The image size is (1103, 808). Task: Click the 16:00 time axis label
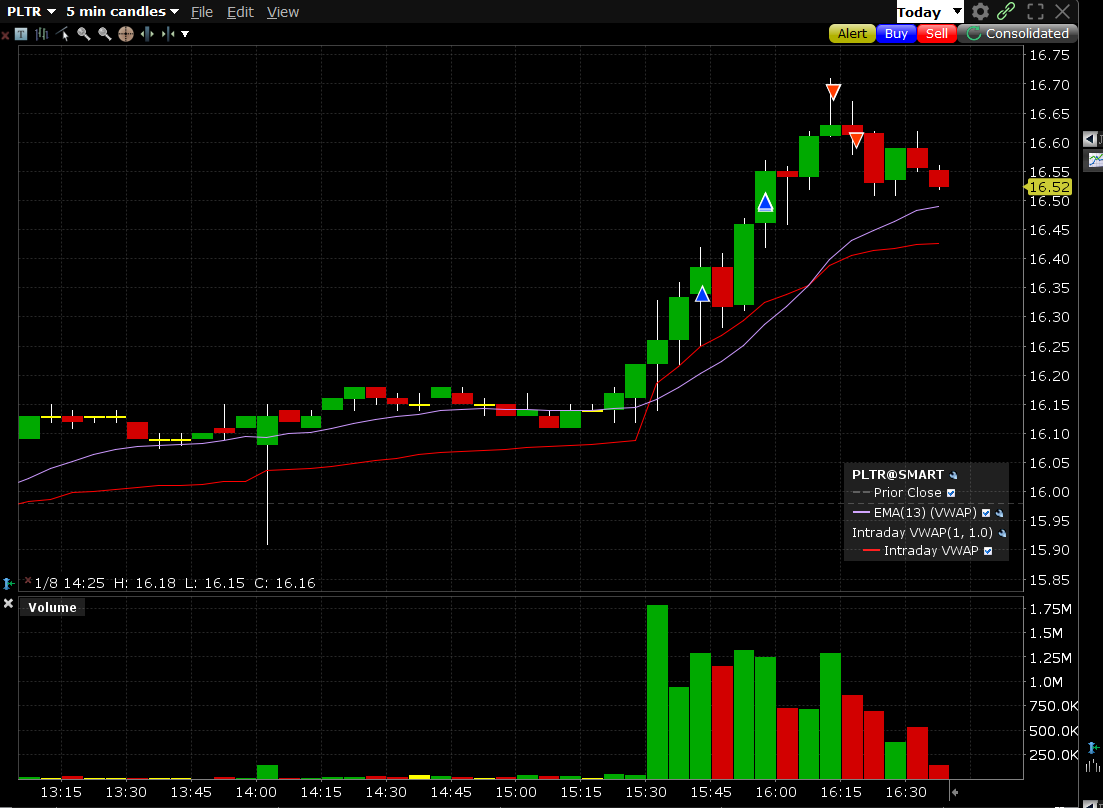776,793
